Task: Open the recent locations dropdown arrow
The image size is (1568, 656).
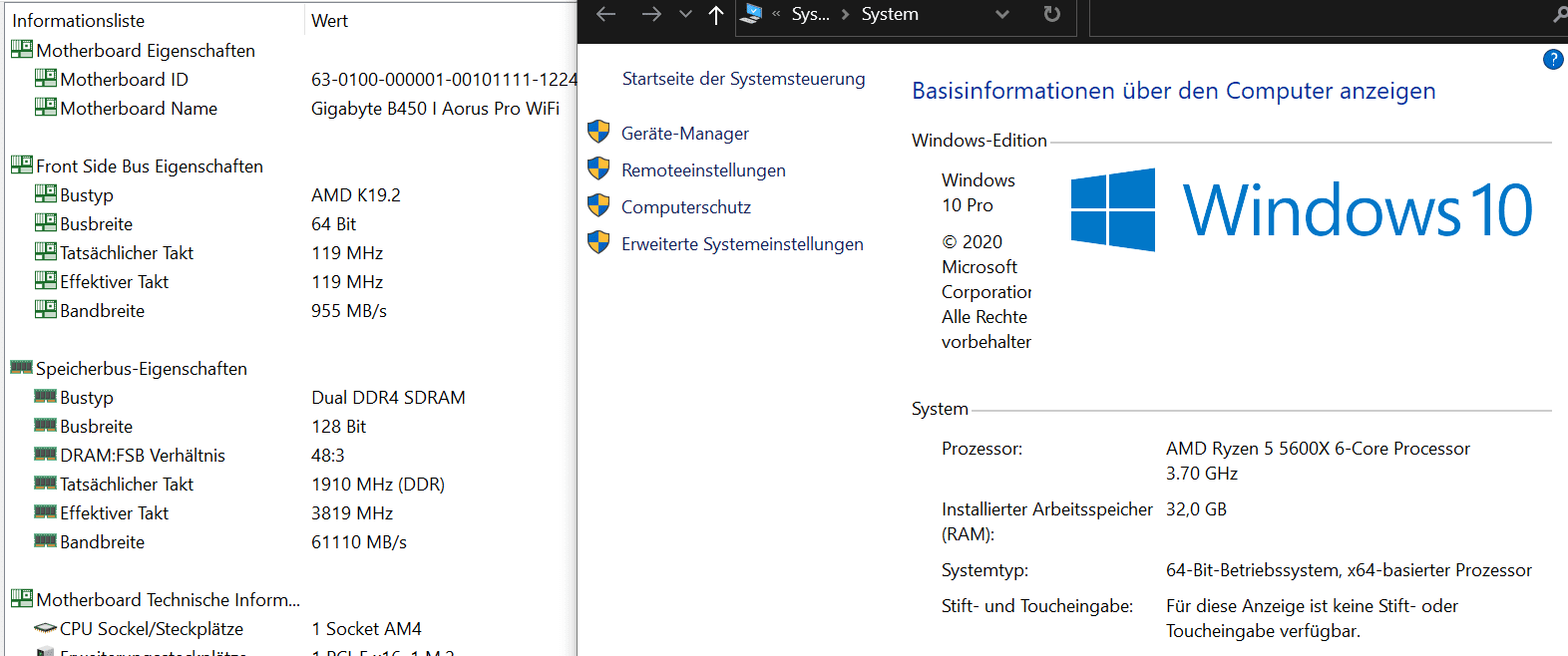Action: click(x=685, y=14)
